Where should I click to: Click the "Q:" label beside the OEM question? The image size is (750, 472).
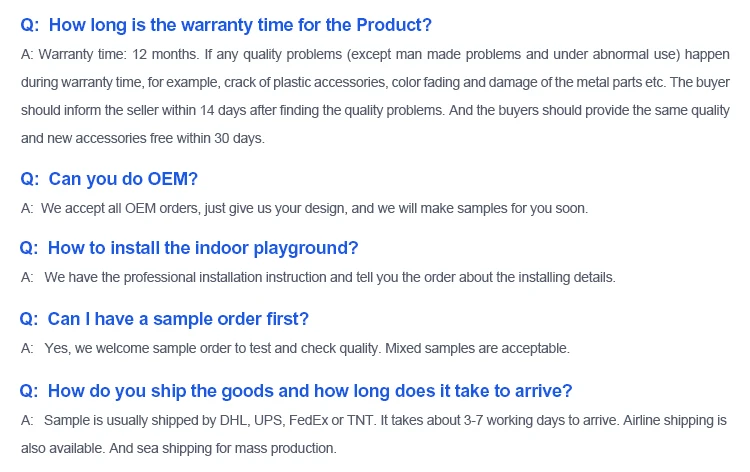coord(29,179)
